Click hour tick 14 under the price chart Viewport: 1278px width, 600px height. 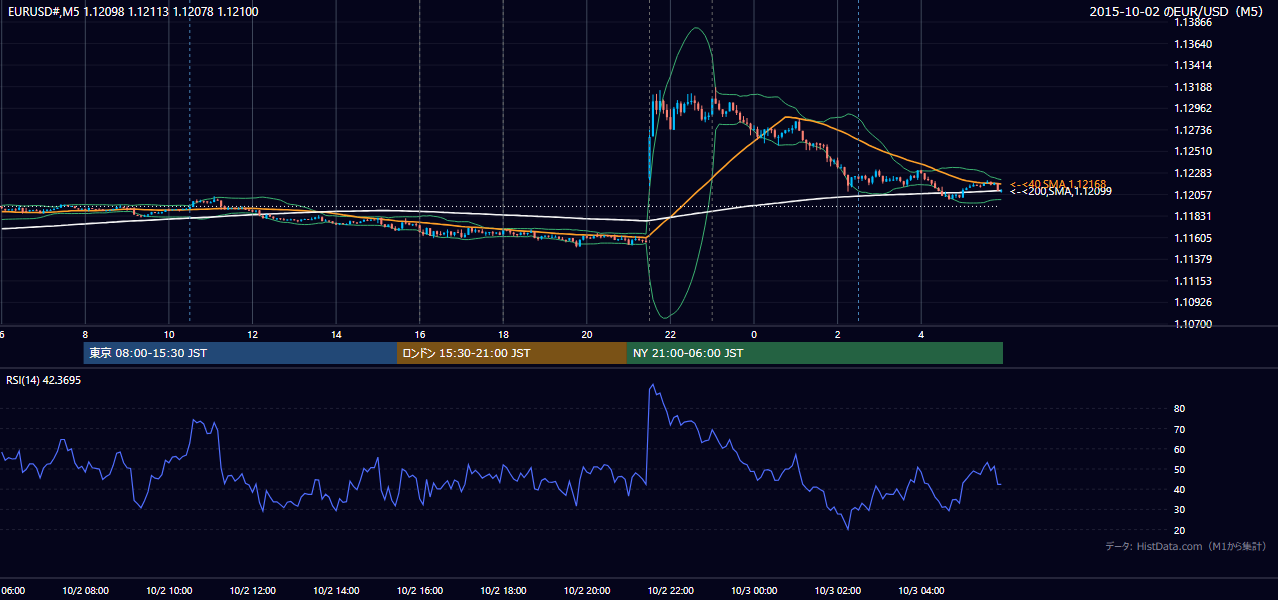click(336, 334)
